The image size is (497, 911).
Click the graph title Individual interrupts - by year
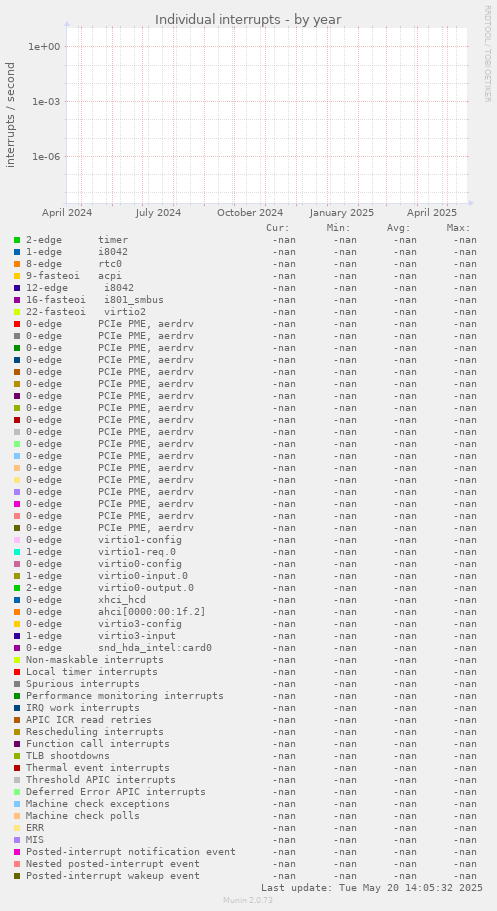248,20
